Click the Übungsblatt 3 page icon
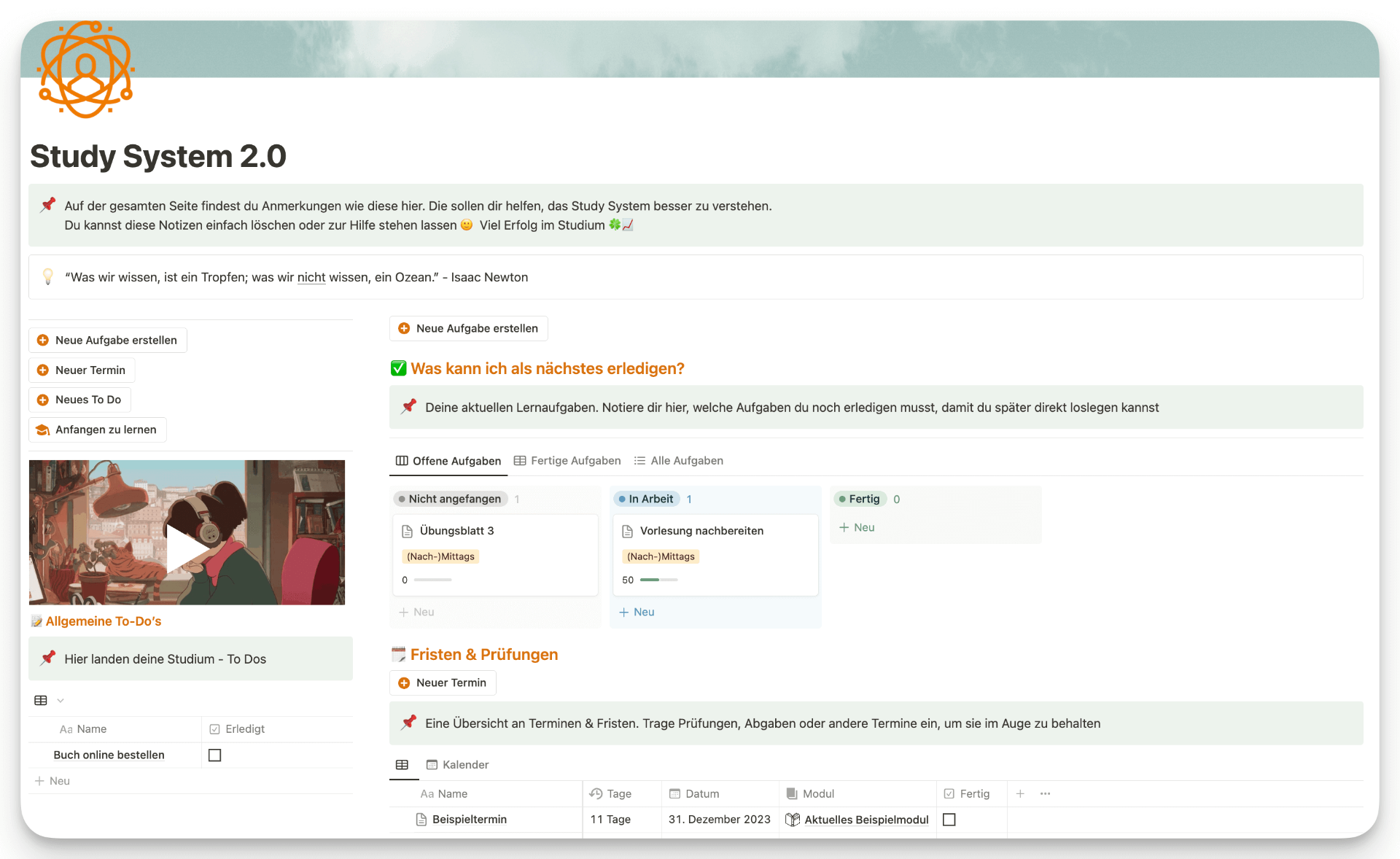 408,531
